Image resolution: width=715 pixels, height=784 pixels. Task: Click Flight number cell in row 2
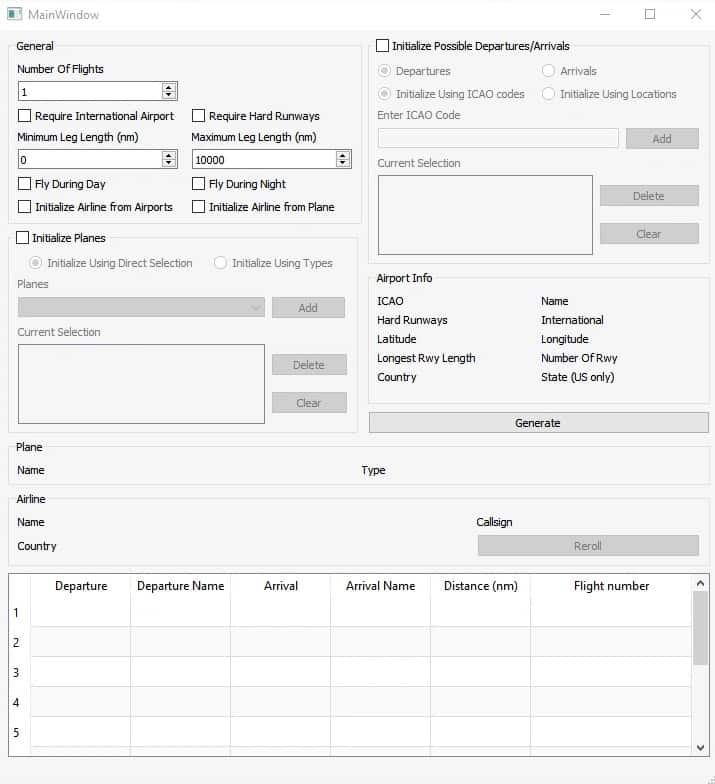(x=611, y=642)
